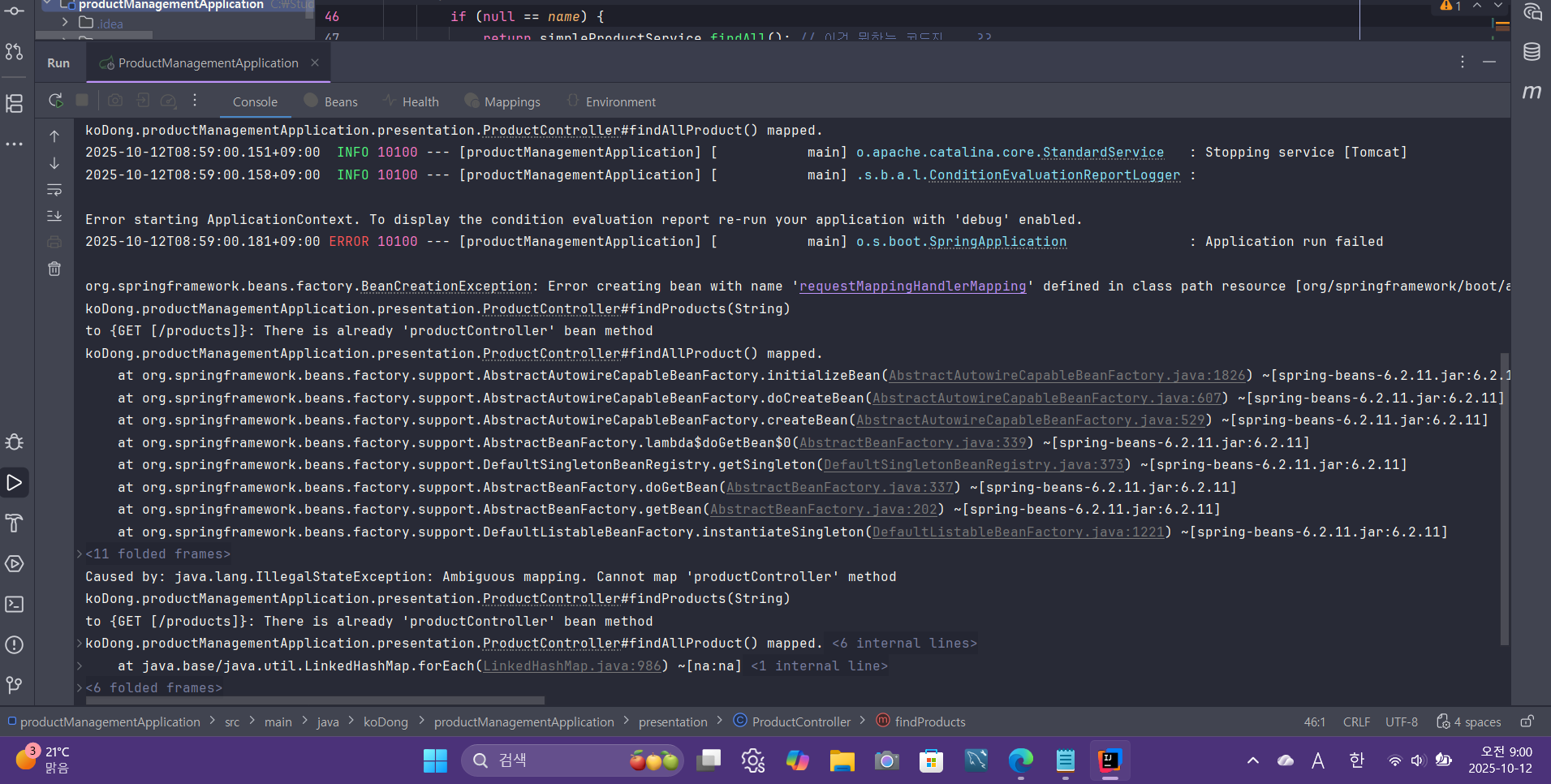
Task: Expand the 11 folded frames
Action: pos(157,554)
